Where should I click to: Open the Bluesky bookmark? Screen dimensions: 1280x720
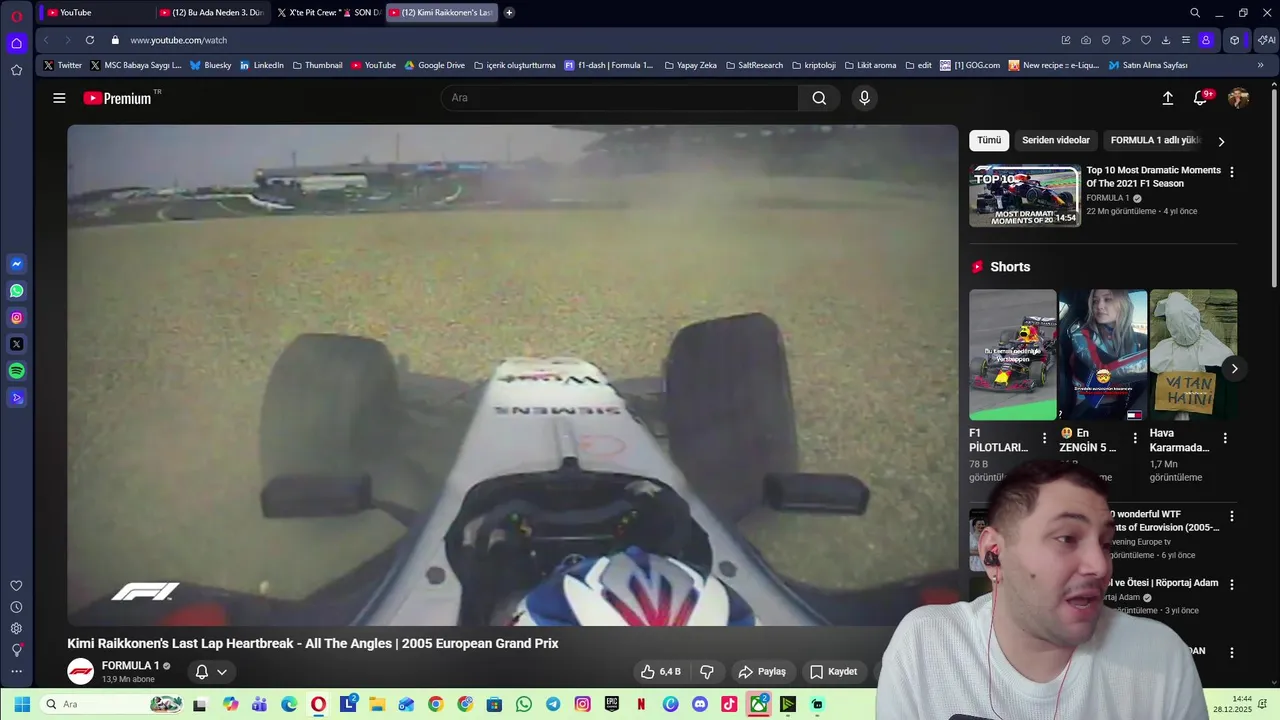pyautogui.click(x=210, y=65)
